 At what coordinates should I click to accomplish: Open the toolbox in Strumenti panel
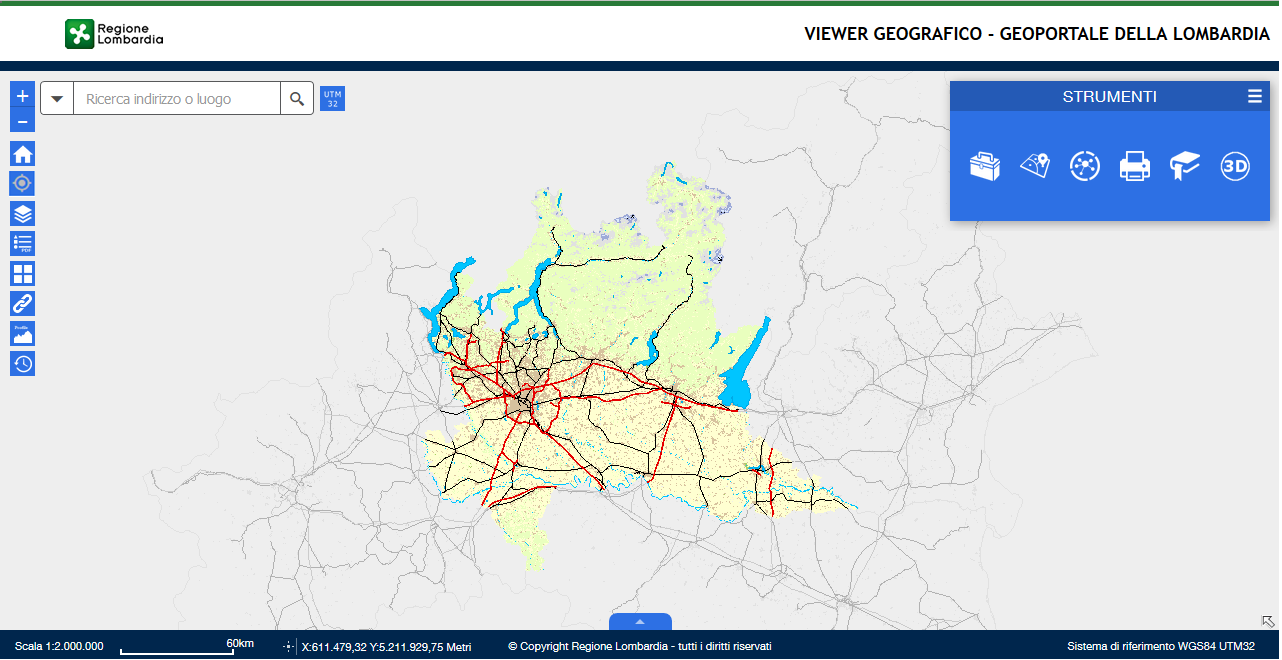(985, 166)
